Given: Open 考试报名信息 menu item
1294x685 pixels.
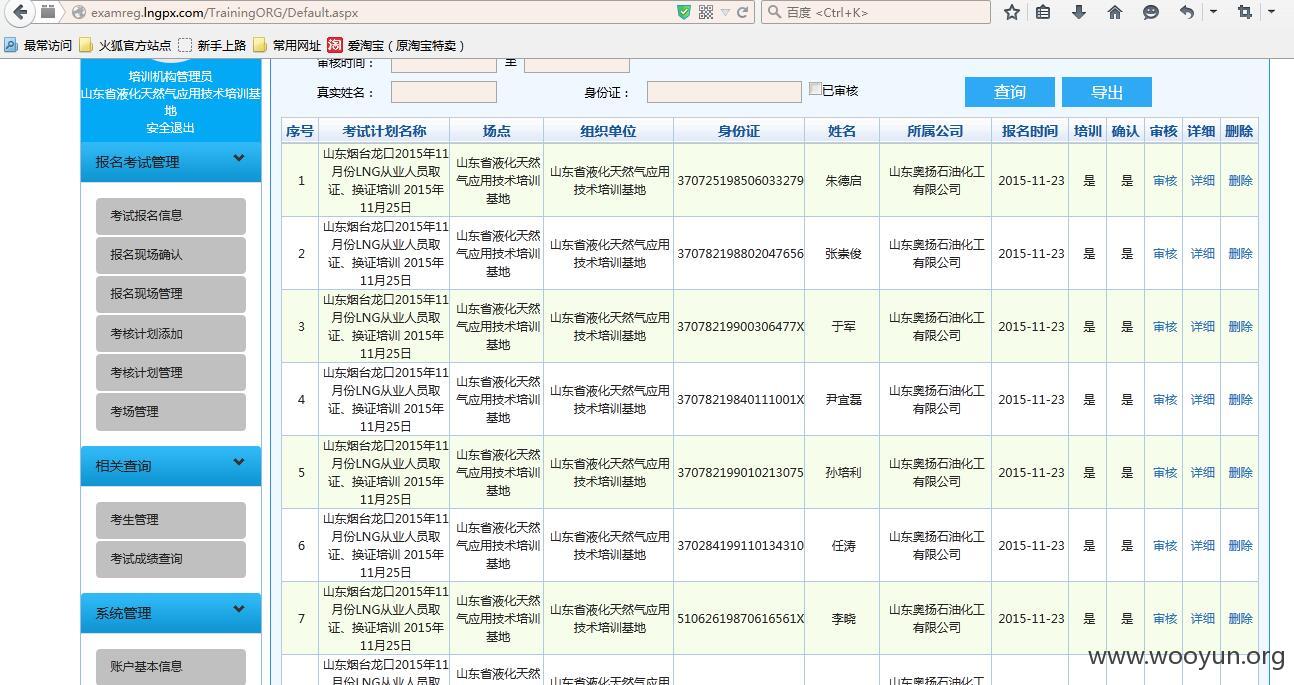Looking at the screenshot, I should [171, 216].
